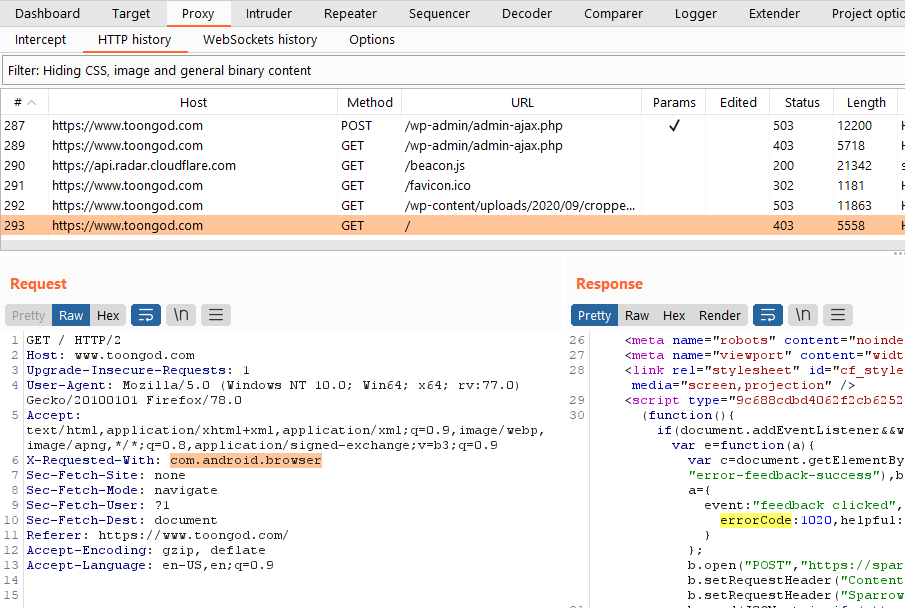This screenshot has height=608, width=905.
Task: Select Pretty view in Request panel
Action: click(28, 315)
